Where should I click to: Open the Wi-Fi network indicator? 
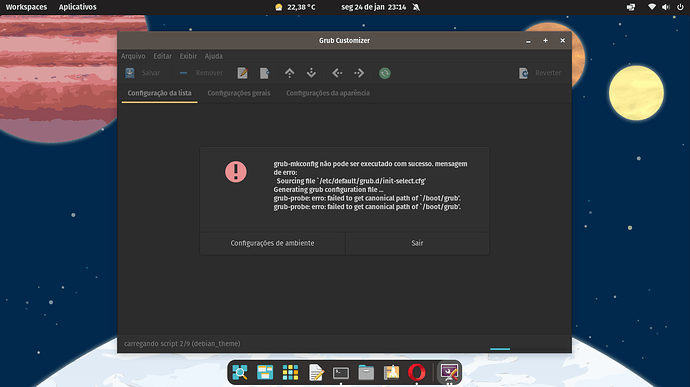(652, 7)
